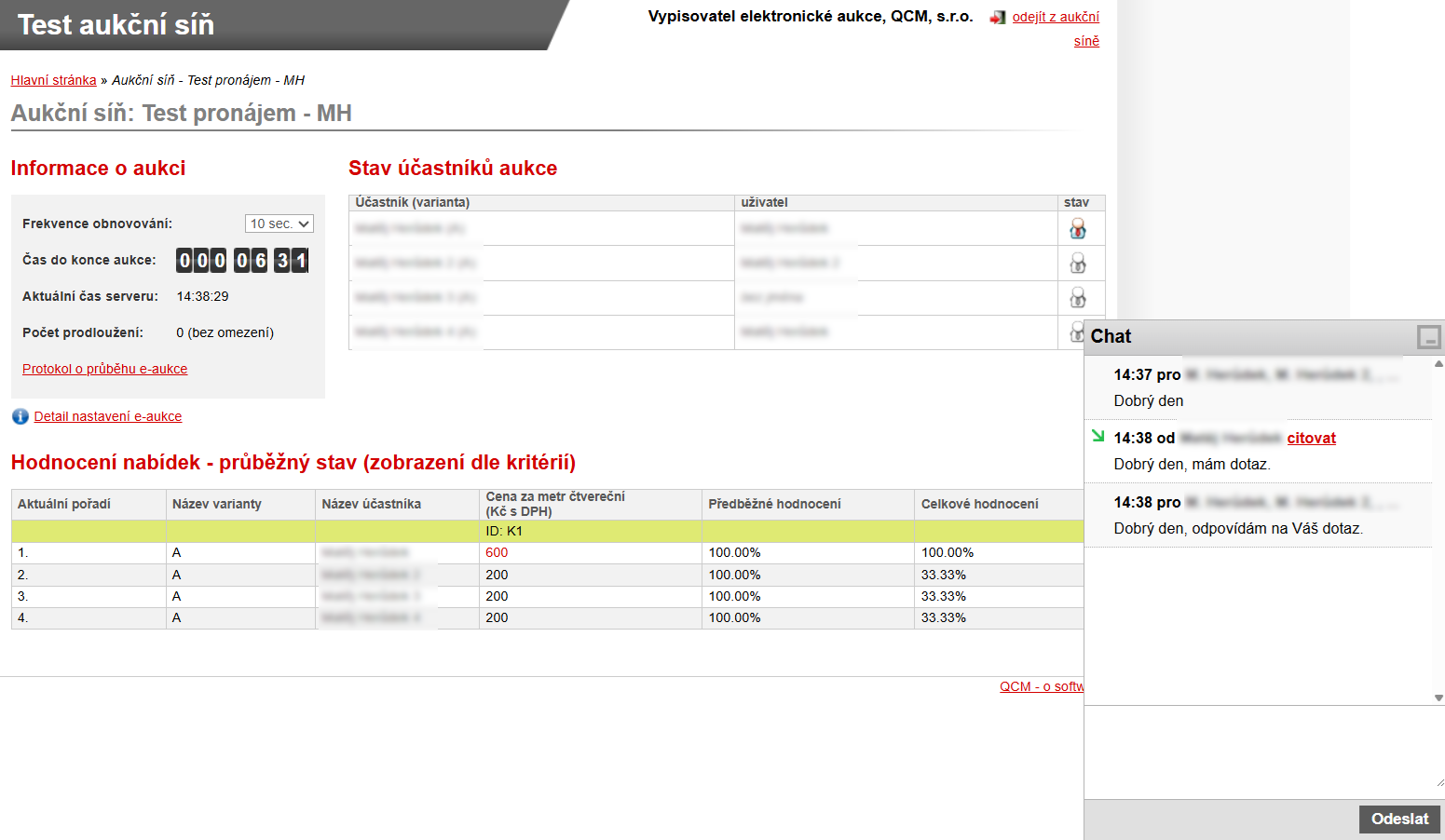Image resolution: width=1445 pixels, height=840 pixels.
Task: Open the Frekvence obnovování dropdown
Action: point(279,224)
